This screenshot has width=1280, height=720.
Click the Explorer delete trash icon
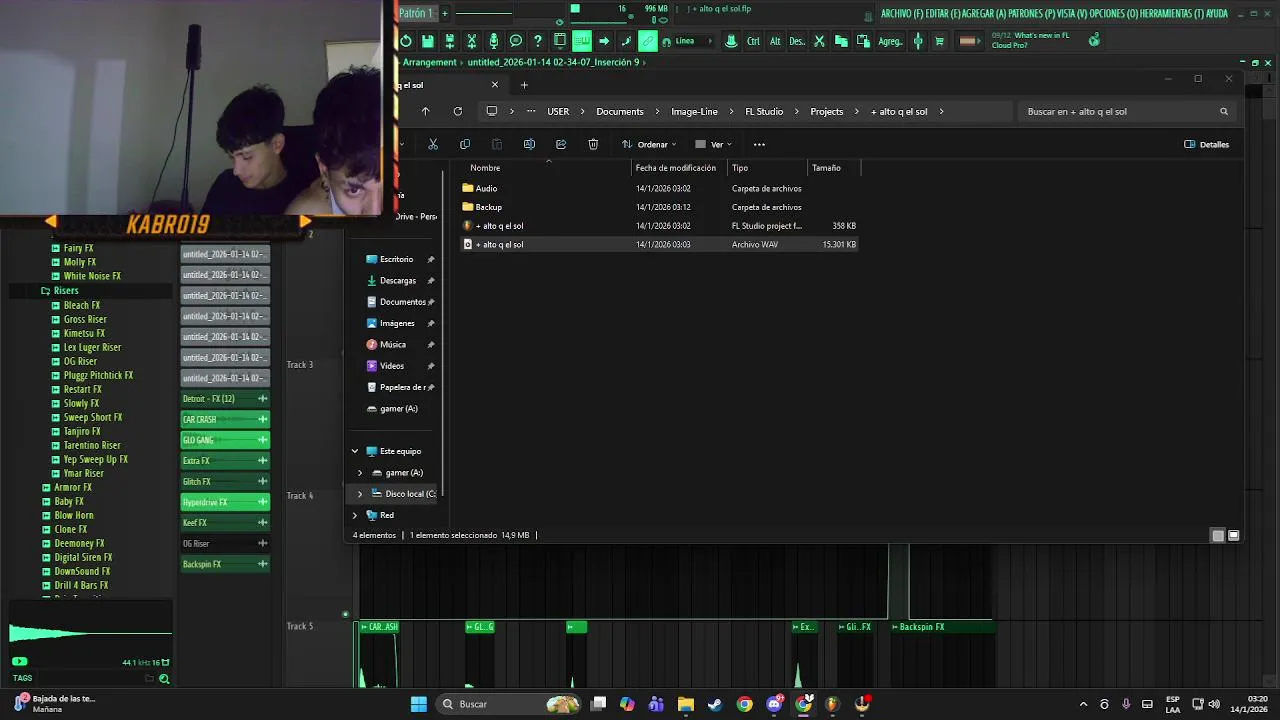593,144
